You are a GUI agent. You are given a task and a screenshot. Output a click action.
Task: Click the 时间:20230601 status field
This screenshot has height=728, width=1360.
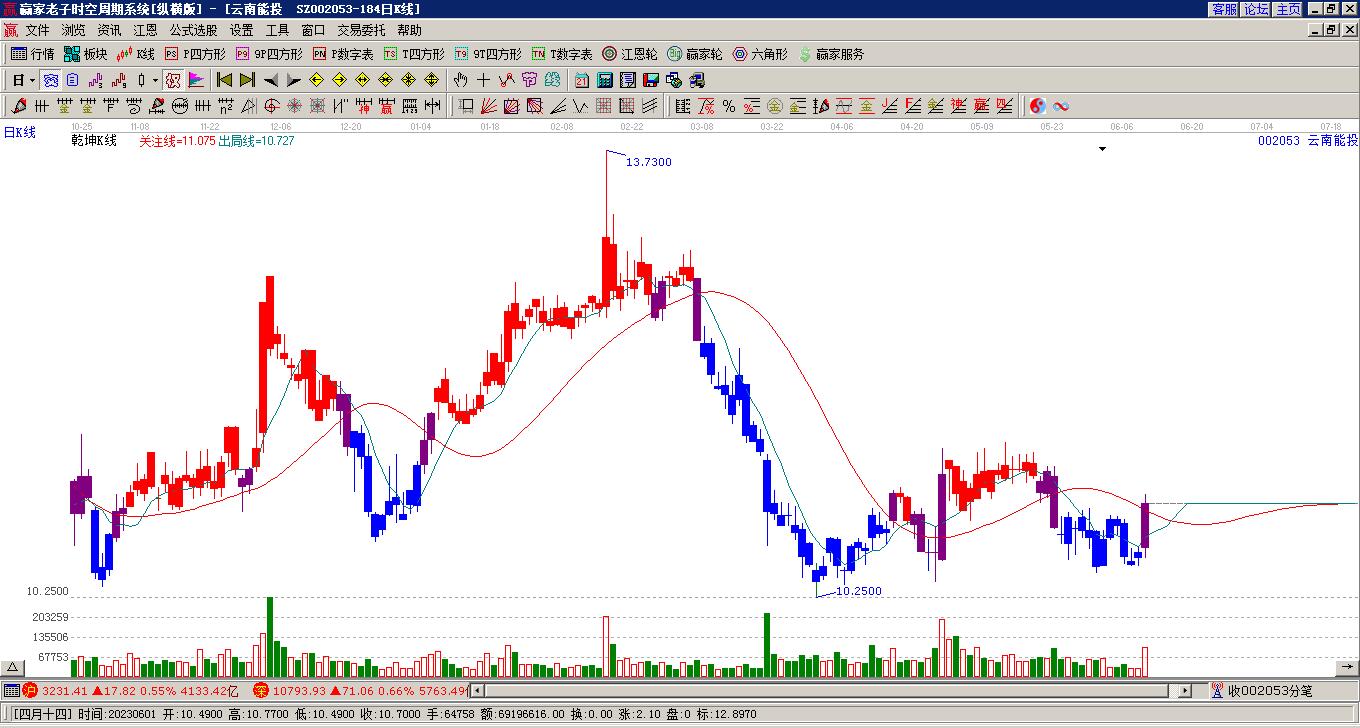coord(117,715)
